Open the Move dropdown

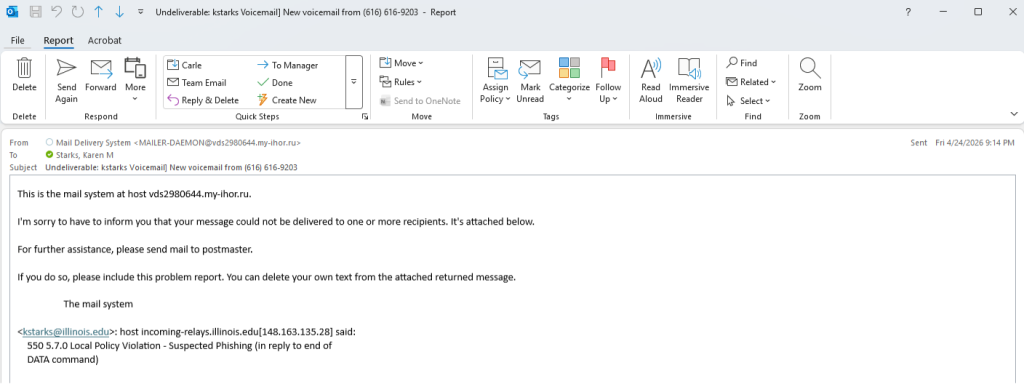[401, 63]
